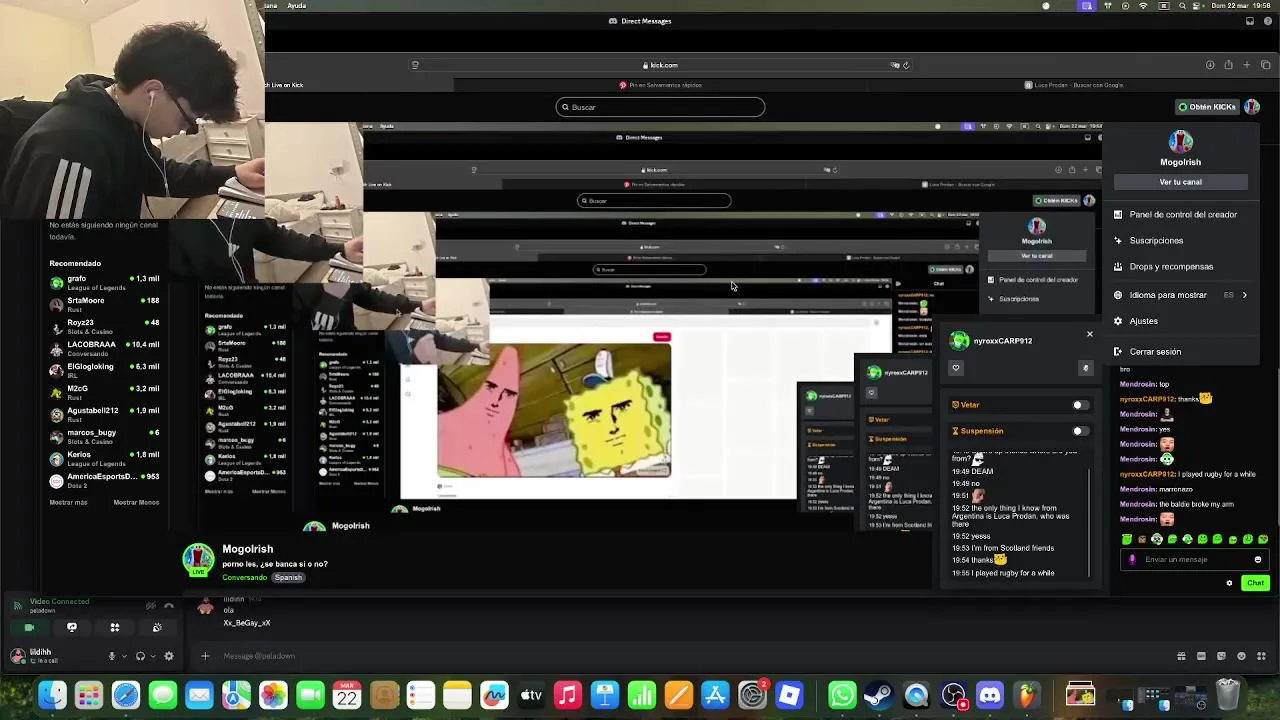
Task: Open Discord from the dock
Action: (990, 695)
